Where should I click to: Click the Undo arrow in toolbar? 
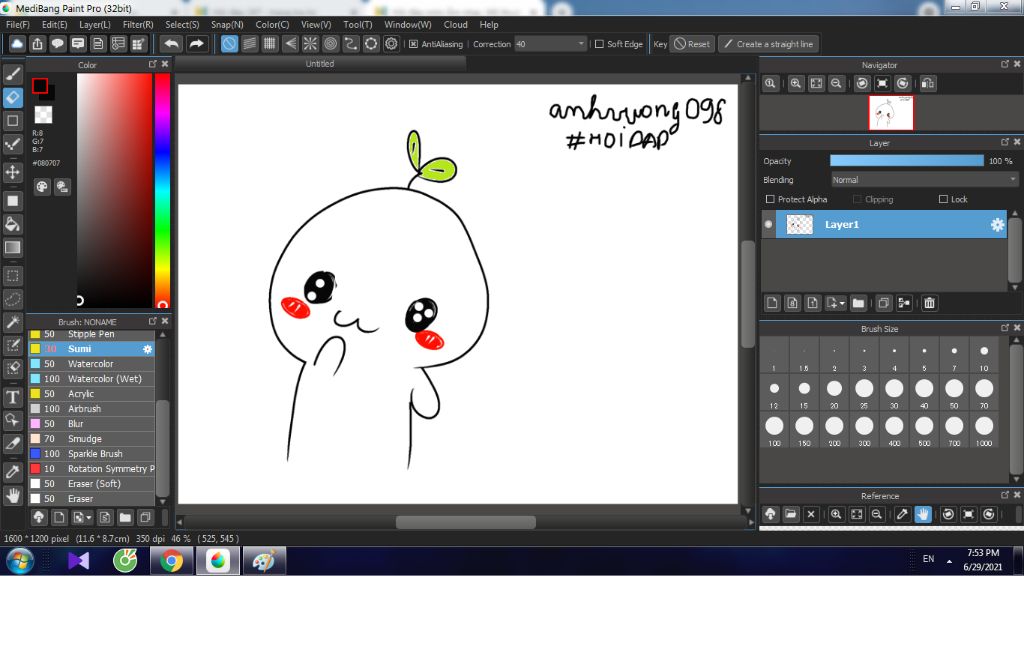172,44
